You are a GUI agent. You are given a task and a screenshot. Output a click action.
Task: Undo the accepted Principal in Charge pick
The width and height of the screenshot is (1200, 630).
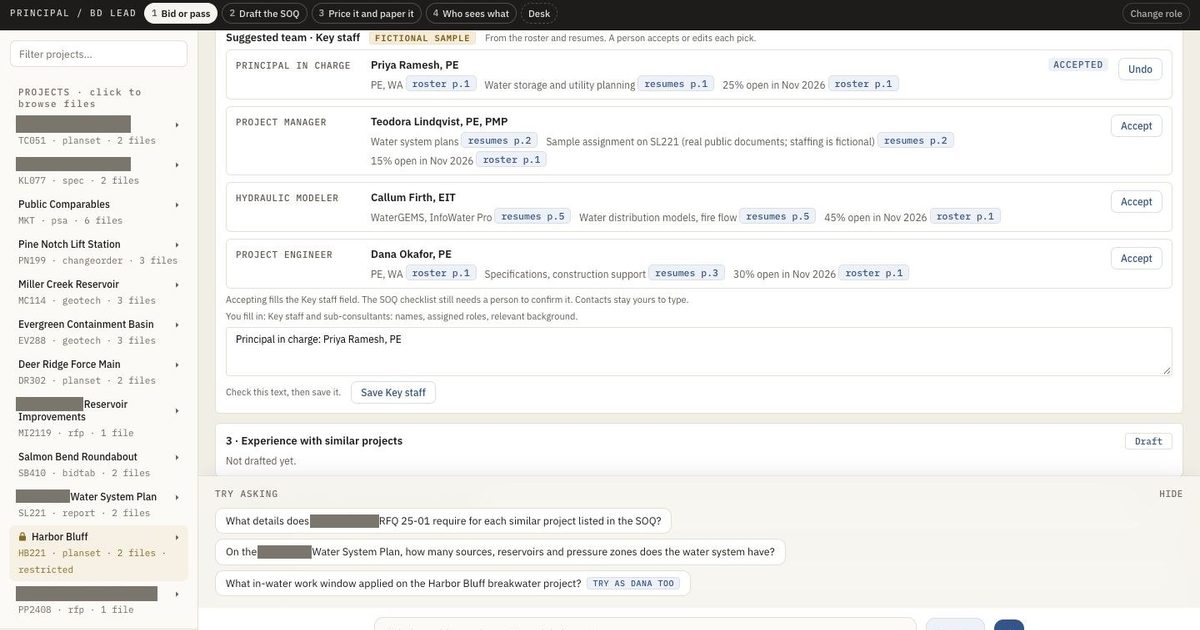click(x=1140, y=69)
